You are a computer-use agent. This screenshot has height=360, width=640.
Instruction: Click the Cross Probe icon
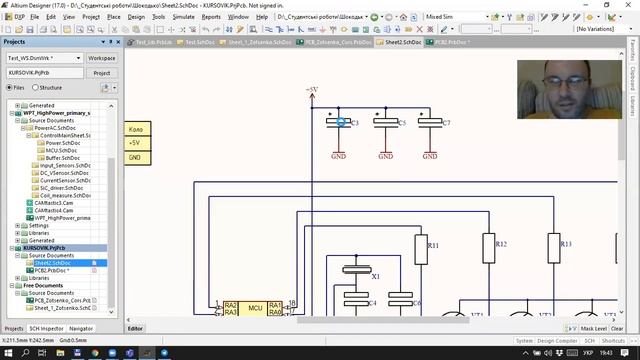pyautogui.click(x=240, y=30)
